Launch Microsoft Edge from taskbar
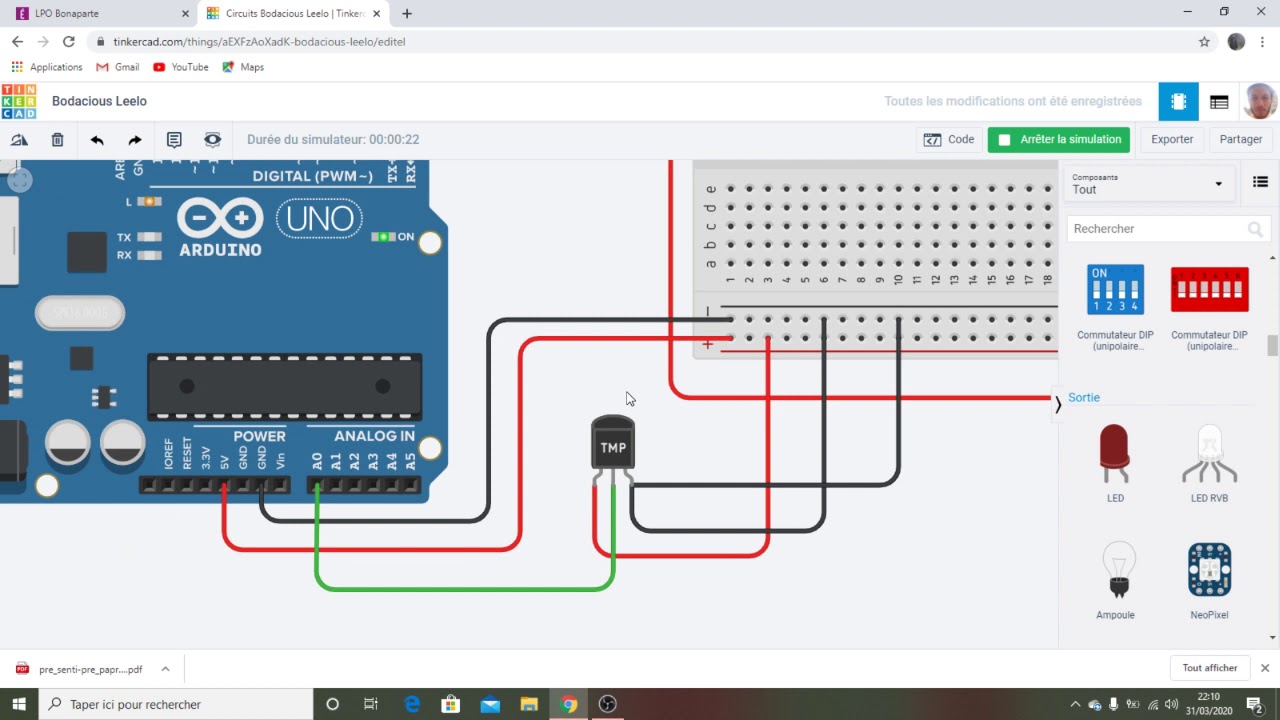Screen dimensions: 1280x720 point(412,704)
